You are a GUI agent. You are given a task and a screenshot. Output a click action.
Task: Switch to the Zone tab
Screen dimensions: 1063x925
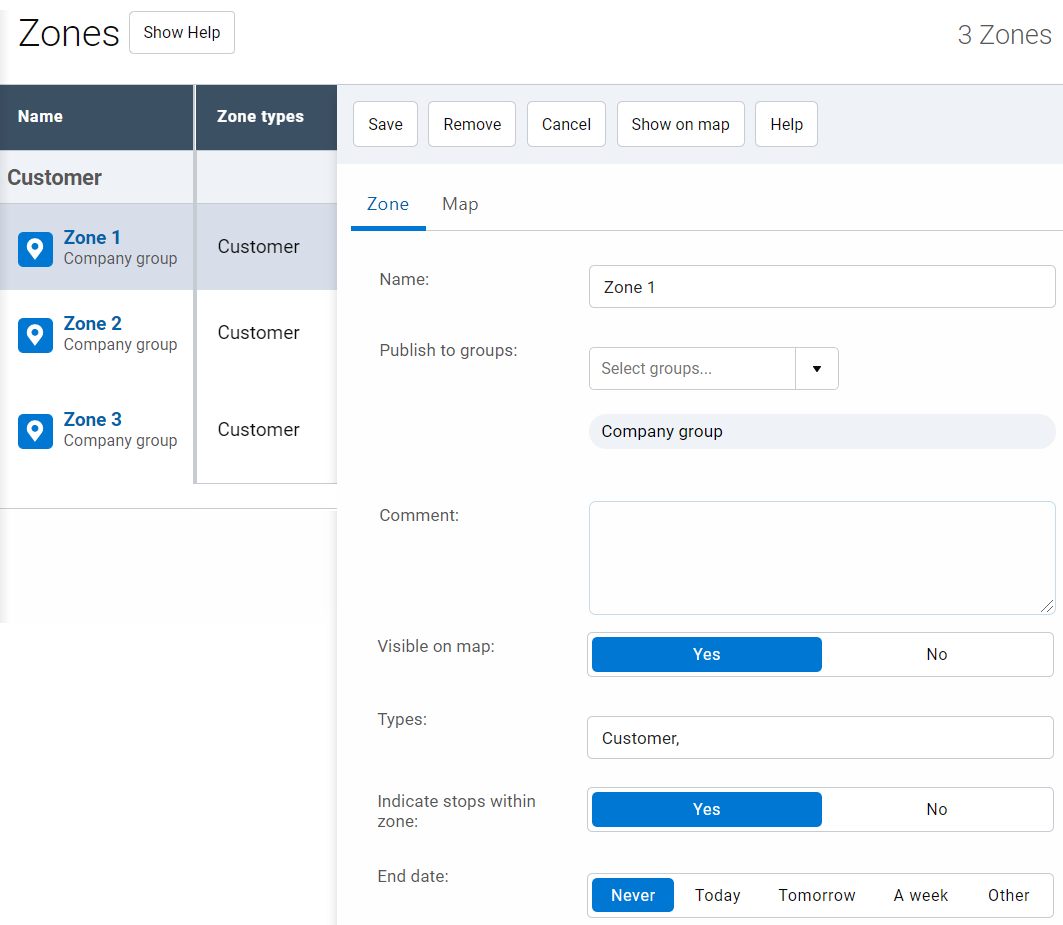[388, 204]
